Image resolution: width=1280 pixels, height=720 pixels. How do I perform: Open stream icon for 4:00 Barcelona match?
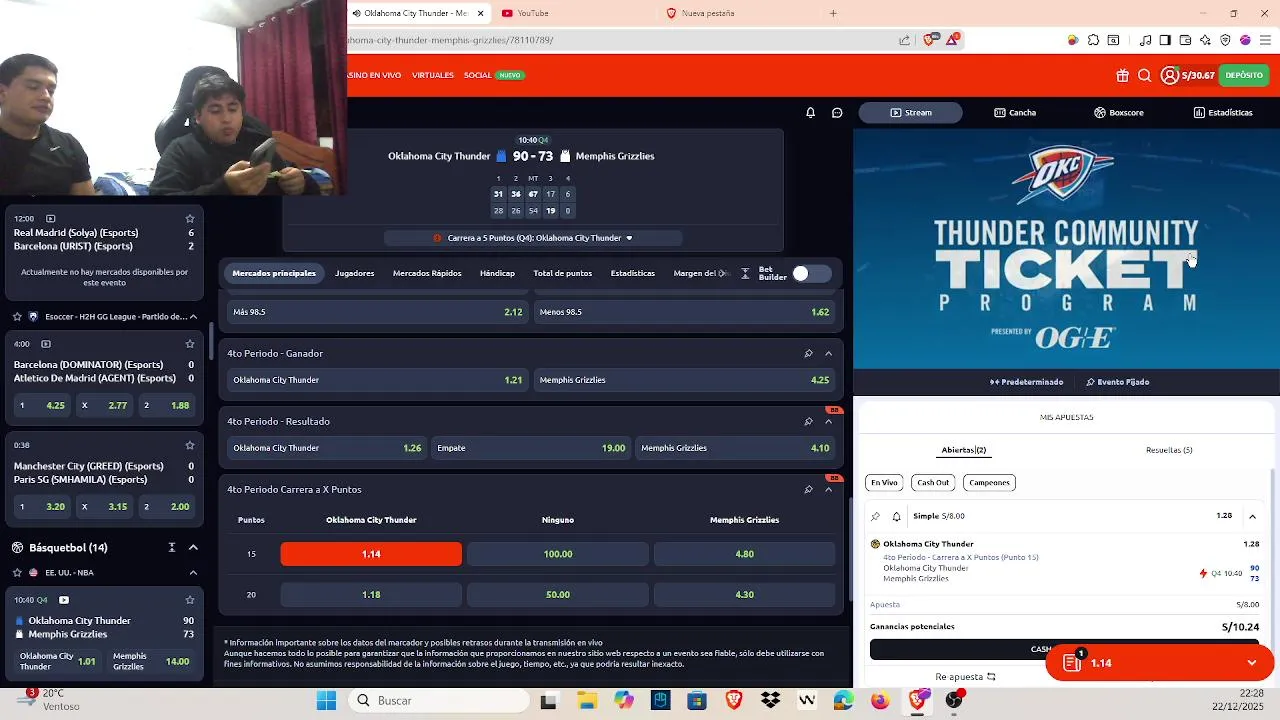(46, 344)
